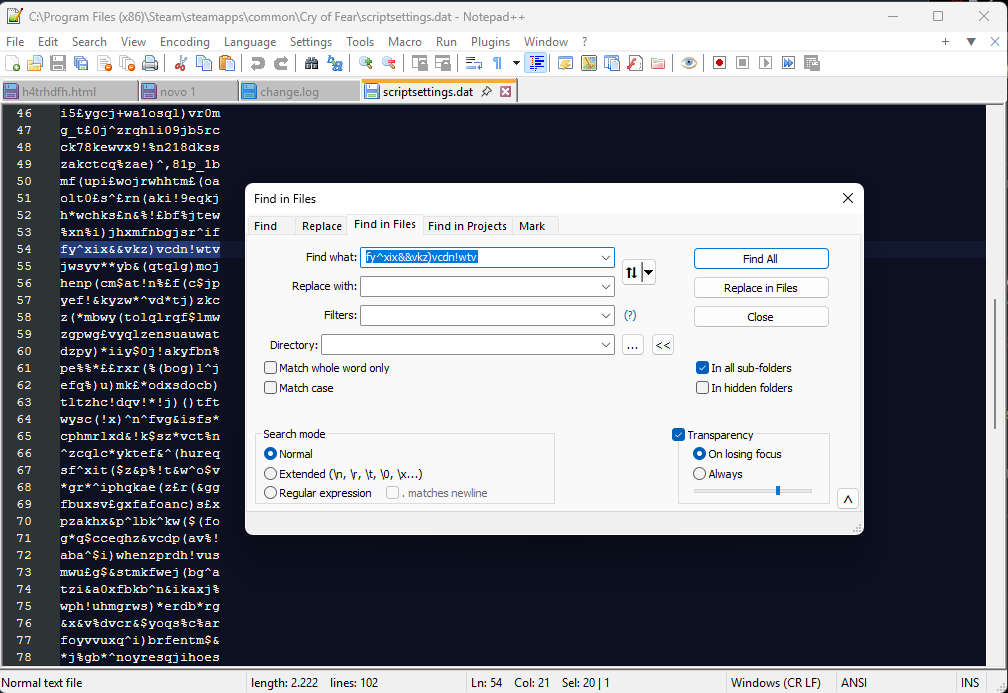Click the Redo toolbar arrow
Image resolution: width=1008 pixels, height=693 pixels.
click(281, 63)
